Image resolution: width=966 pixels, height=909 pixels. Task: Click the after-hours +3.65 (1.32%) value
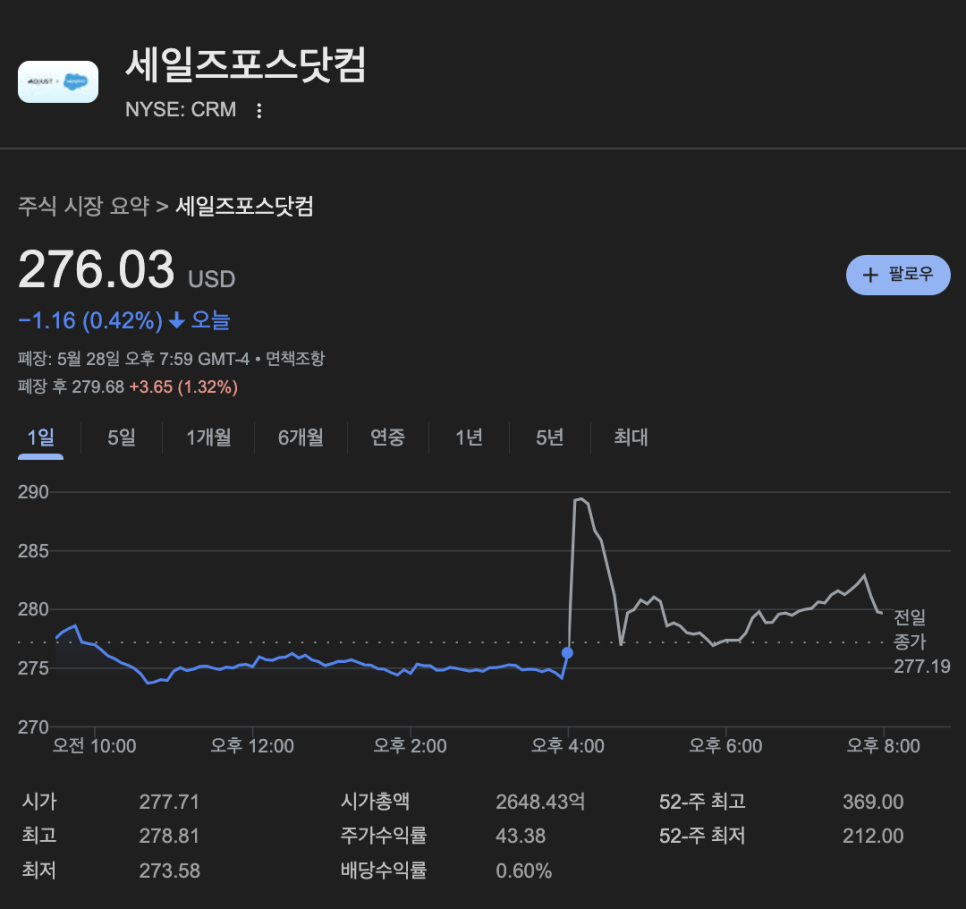click(x=184, y=387)
